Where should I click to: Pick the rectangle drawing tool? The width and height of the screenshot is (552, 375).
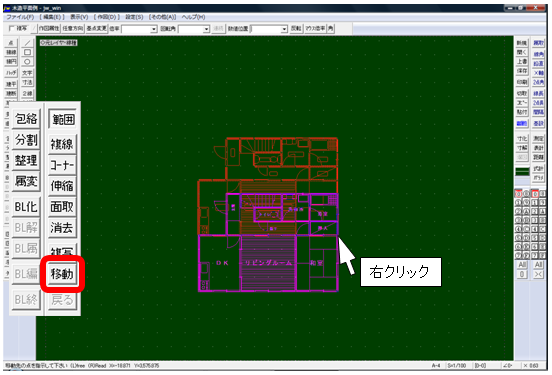27,52
